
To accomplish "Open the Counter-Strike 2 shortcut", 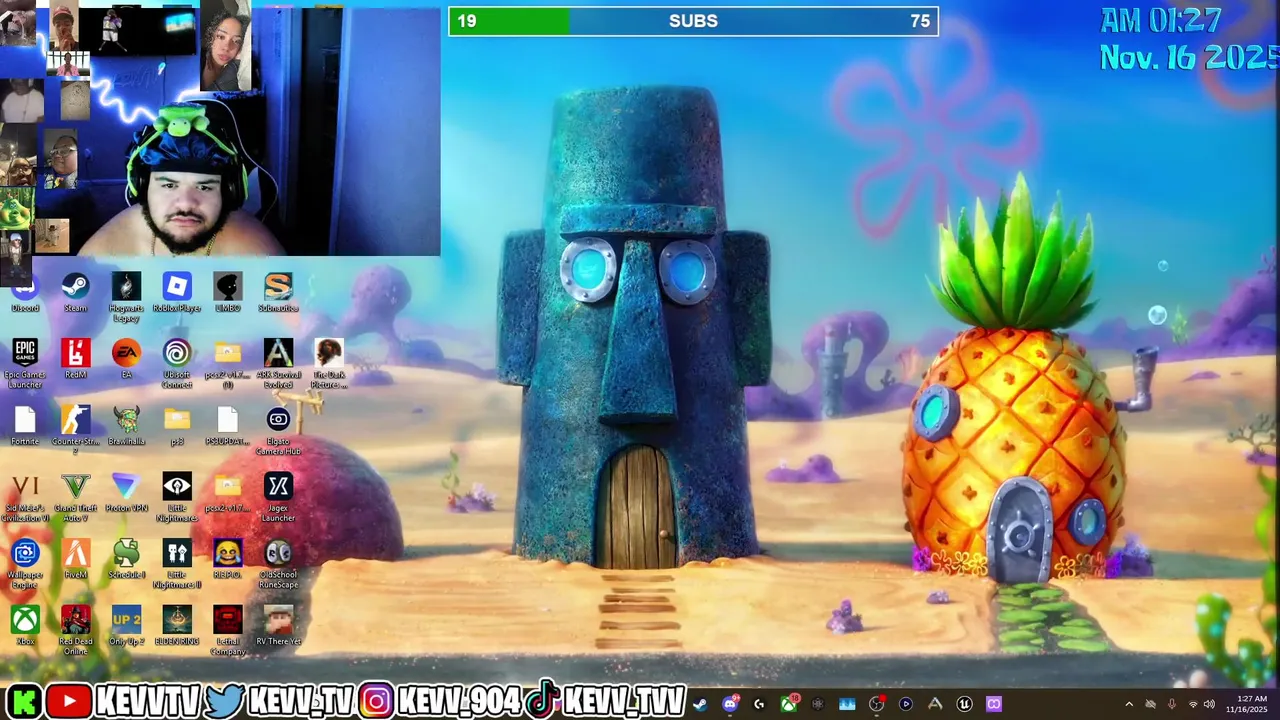I will [76, 431].
